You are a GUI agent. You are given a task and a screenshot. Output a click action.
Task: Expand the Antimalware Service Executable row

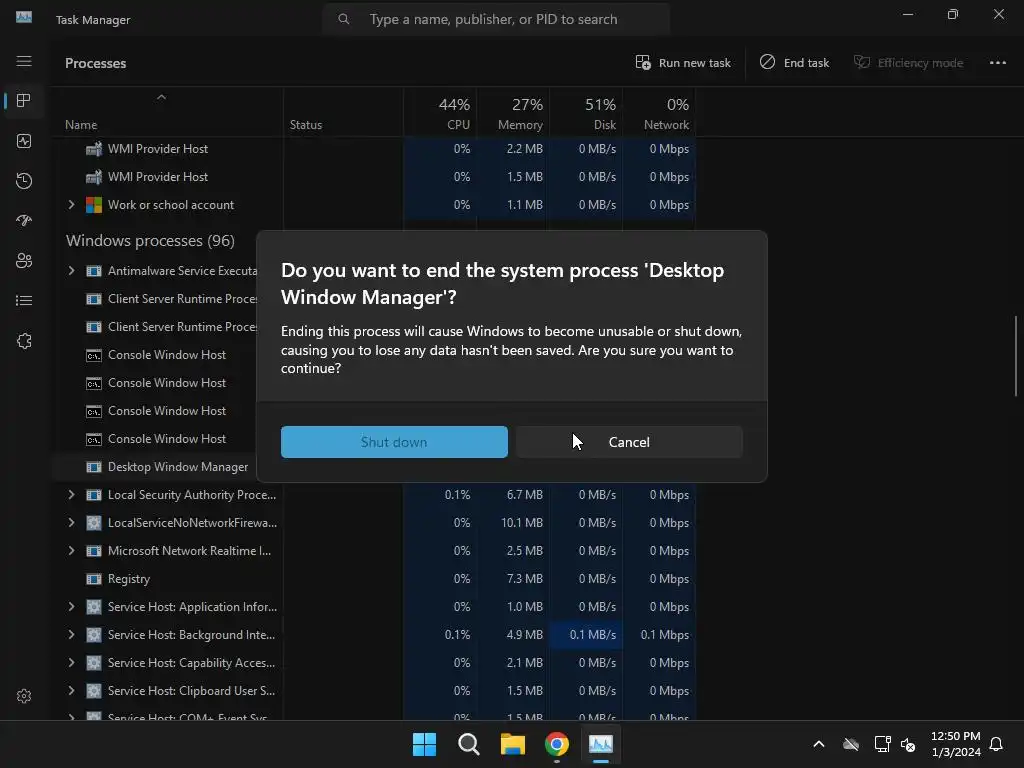(x=71, y=270)
